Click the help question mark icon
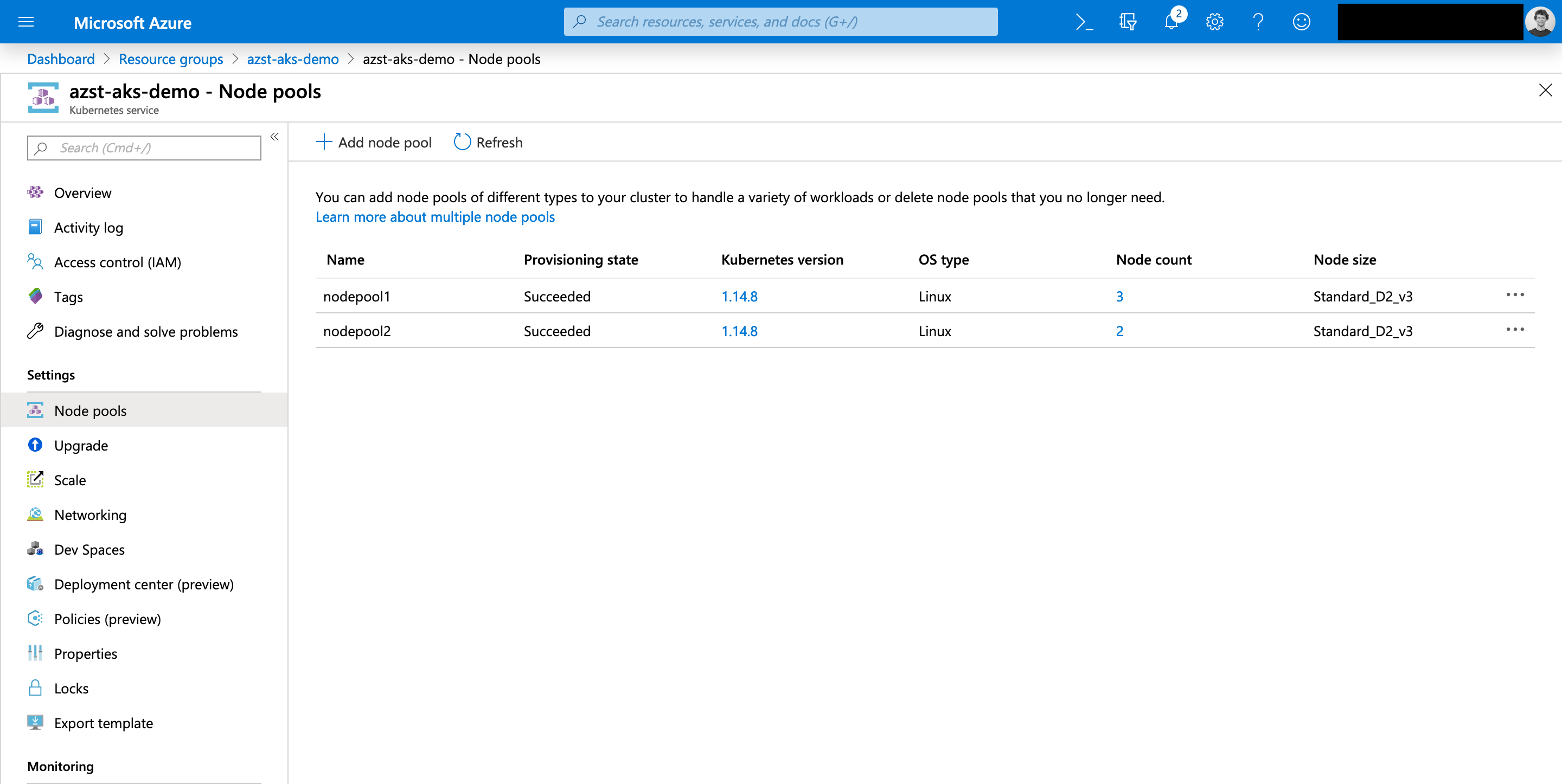Screen dimensions: 1562x784 click(1258, 22)
